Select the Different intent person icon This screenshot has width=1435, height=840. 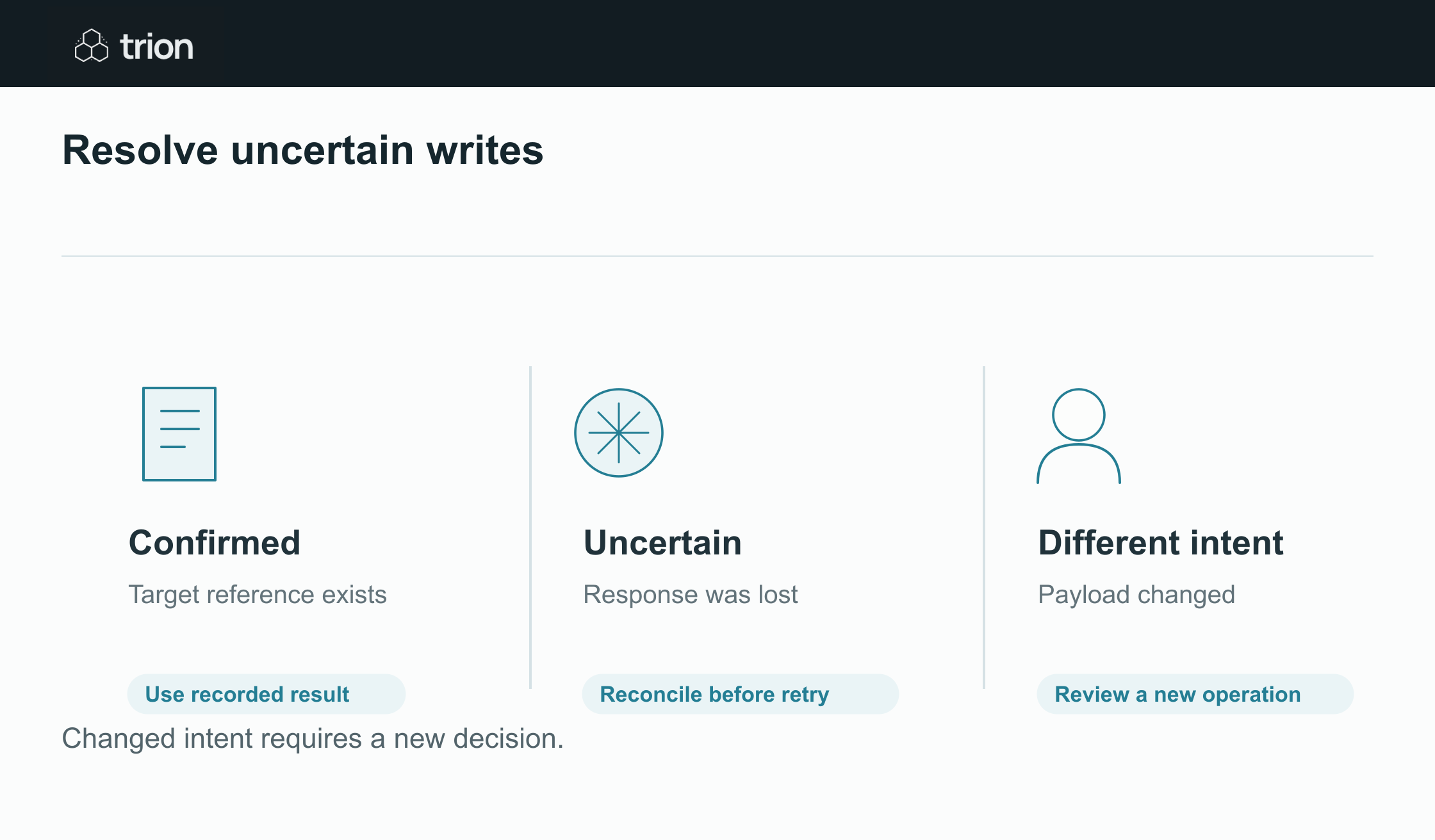[1079, 435]
